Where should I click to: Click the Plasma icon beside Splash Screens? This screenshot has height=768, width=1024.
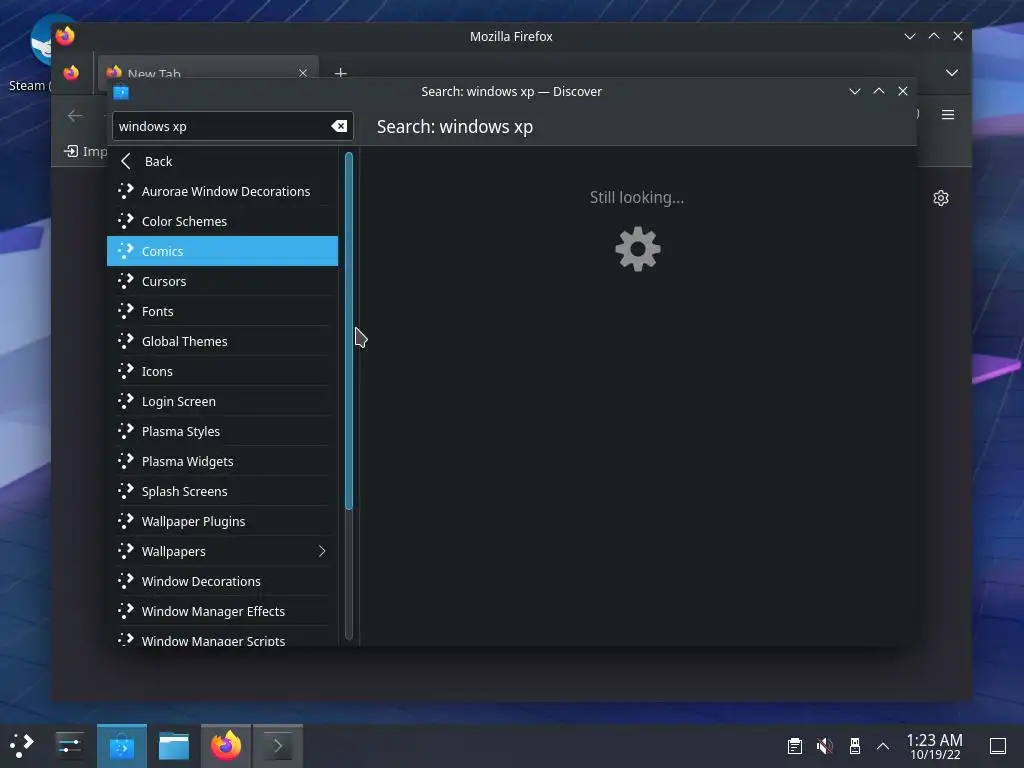[125, 491]
